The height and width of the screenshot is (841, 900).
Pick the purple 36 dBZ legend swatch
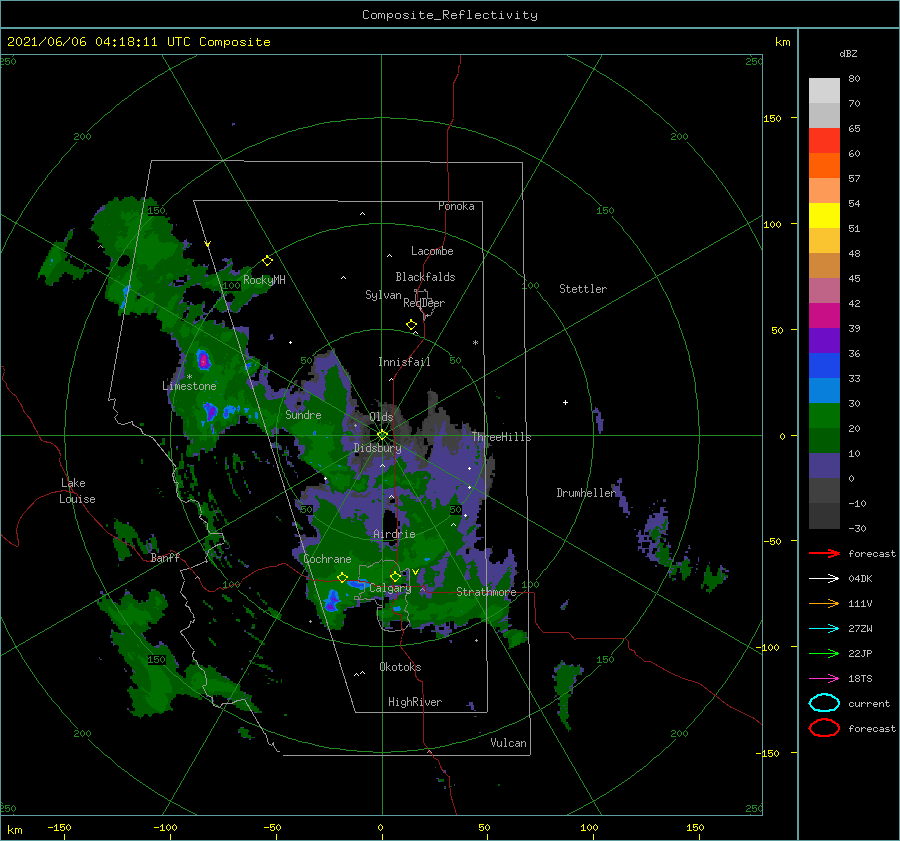point(824,340)
